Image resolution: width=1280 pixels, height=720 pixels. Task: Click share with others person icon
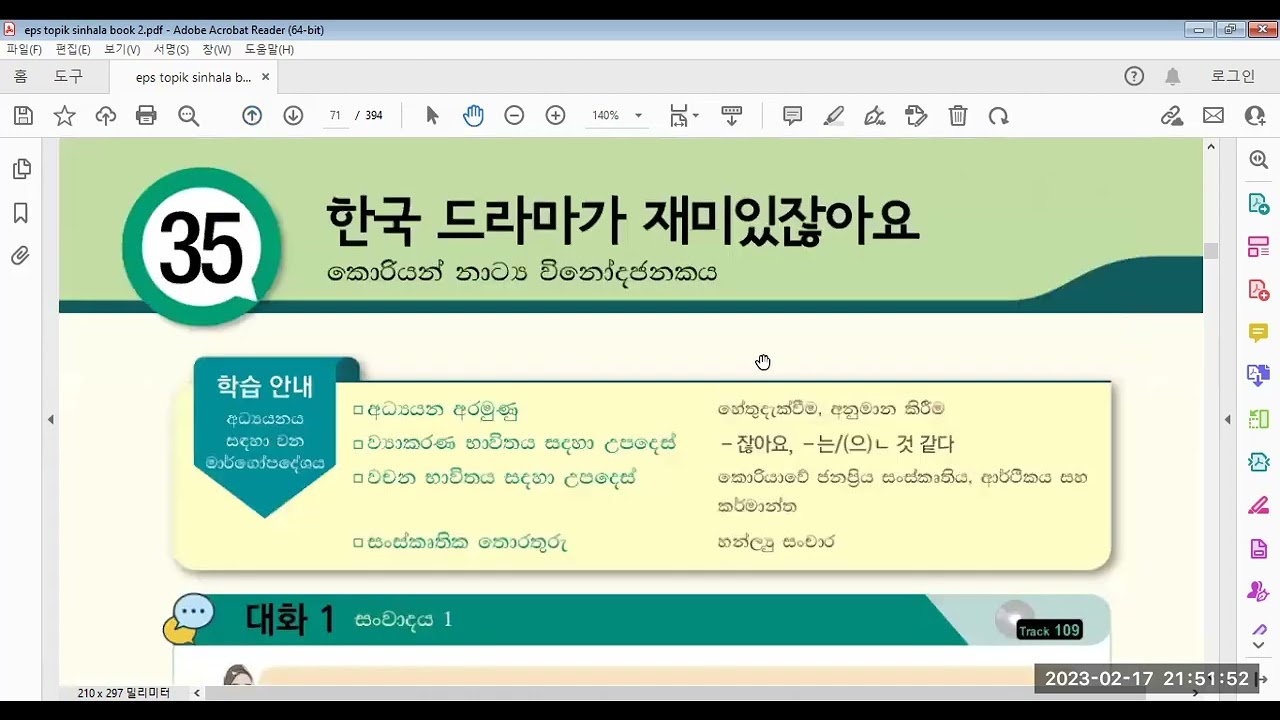click(1255, 116)
